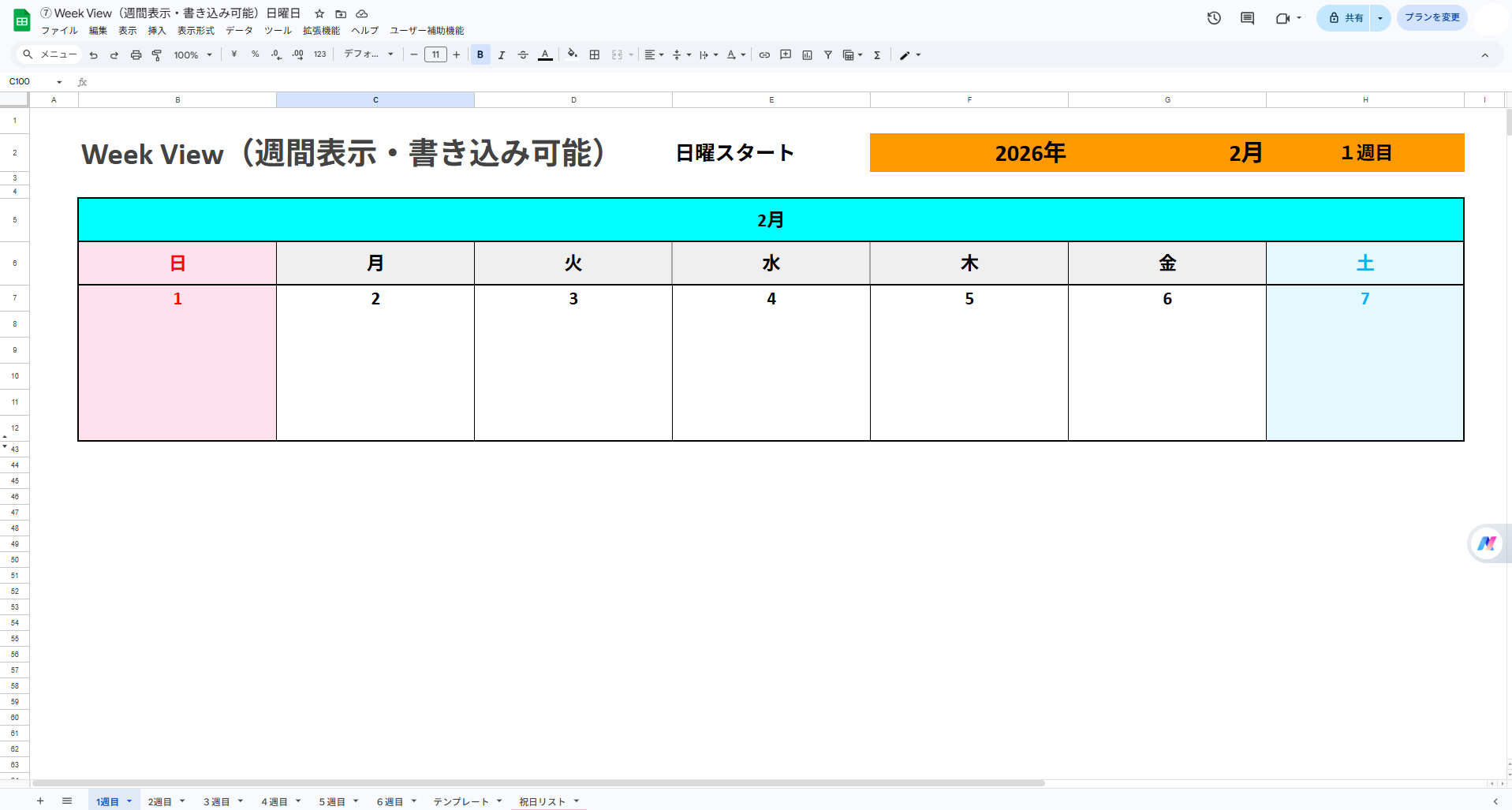Click the Sum functions icon
1512x810 pixels.
click(877, 54)
